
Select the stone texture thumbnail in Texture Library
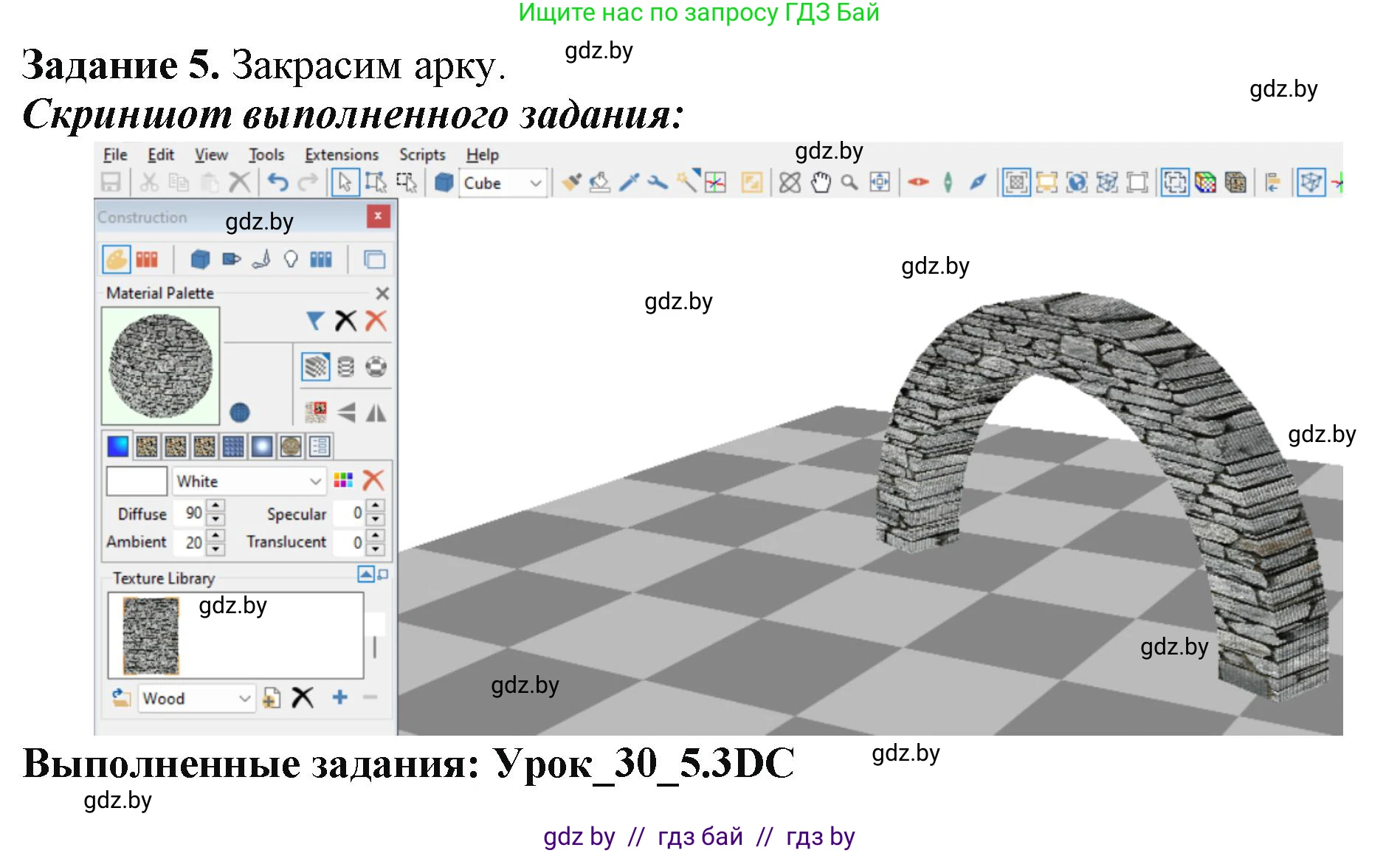click(x=151, y=635)
